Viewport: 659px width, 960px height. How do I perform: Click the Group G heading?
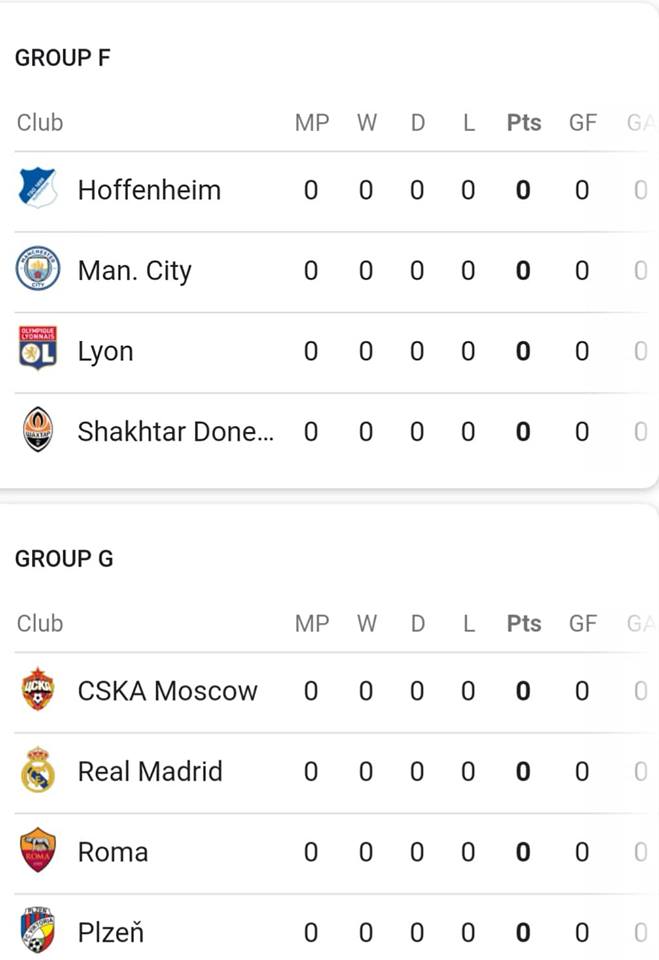click(x=64, y=559)
